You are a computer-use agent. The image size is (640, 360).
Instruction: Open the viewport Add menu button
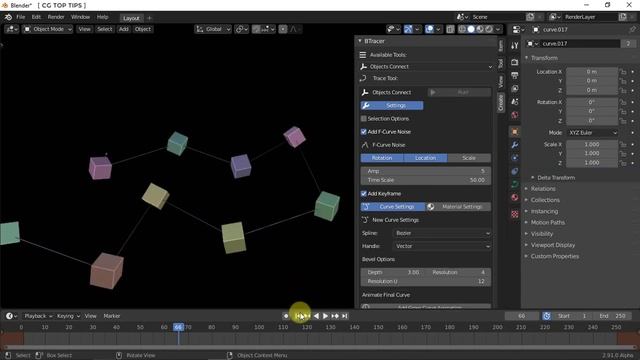point(124,29)
